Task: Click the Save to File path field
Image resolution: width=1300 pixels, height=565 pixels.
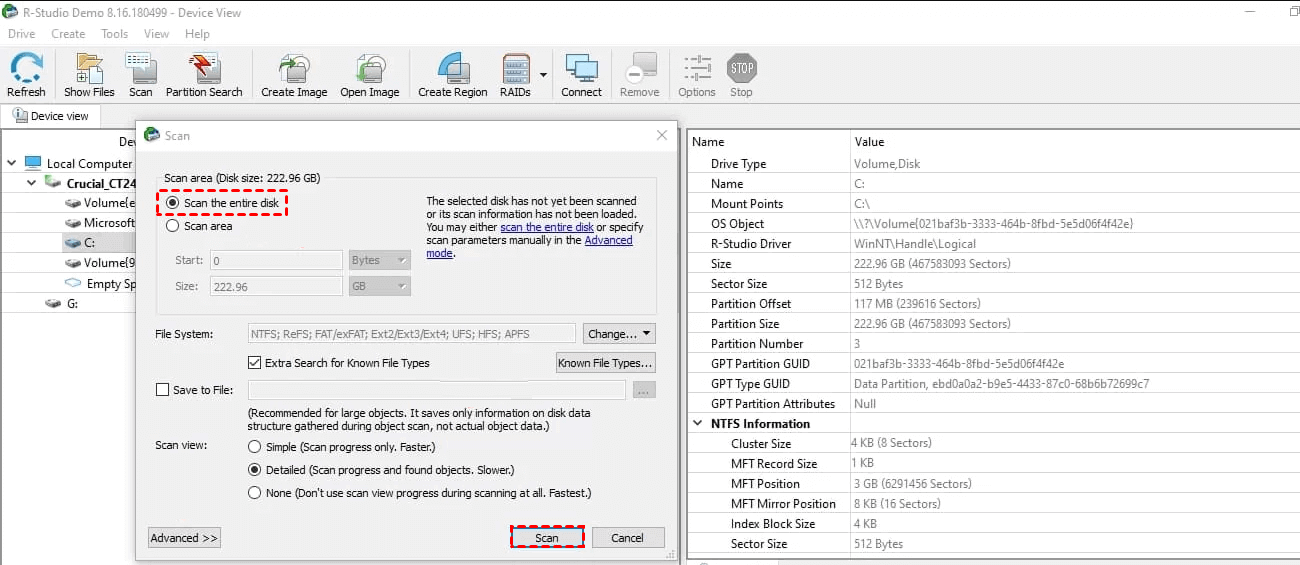Action: coord(436,390)
